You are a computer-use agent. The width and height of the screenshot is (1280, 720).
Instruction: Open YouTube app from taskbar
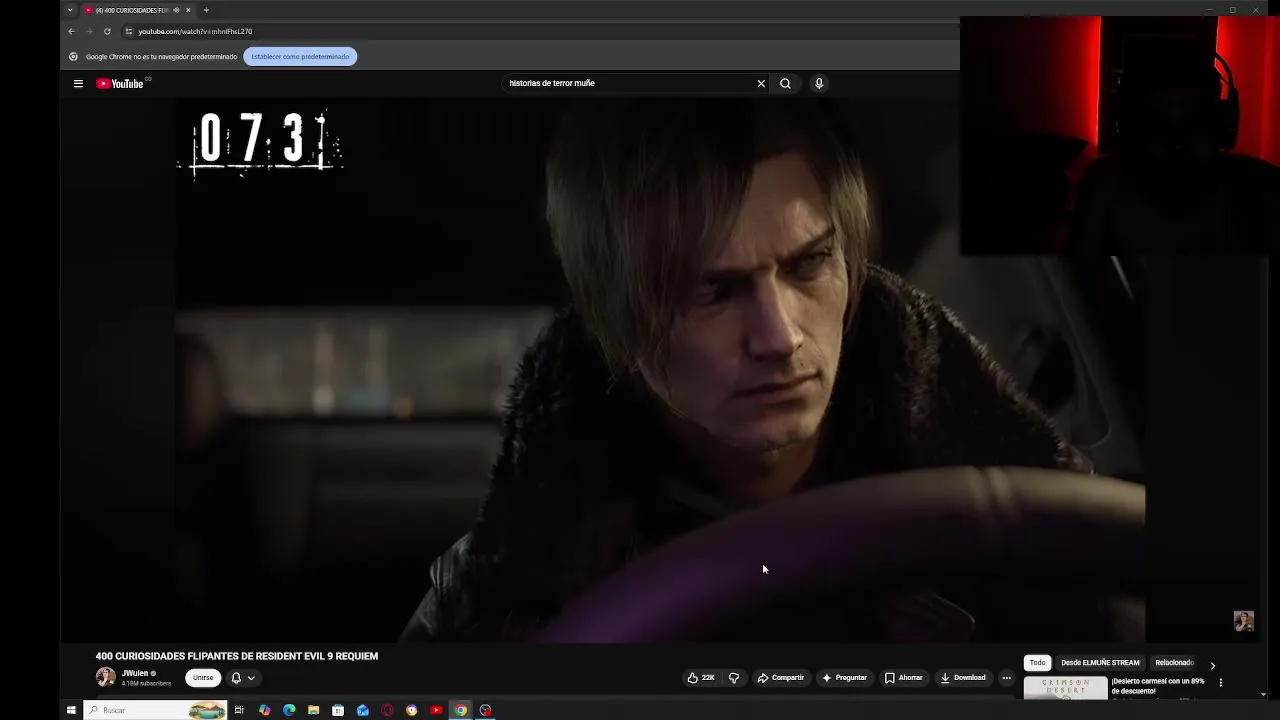pos(436,710)
